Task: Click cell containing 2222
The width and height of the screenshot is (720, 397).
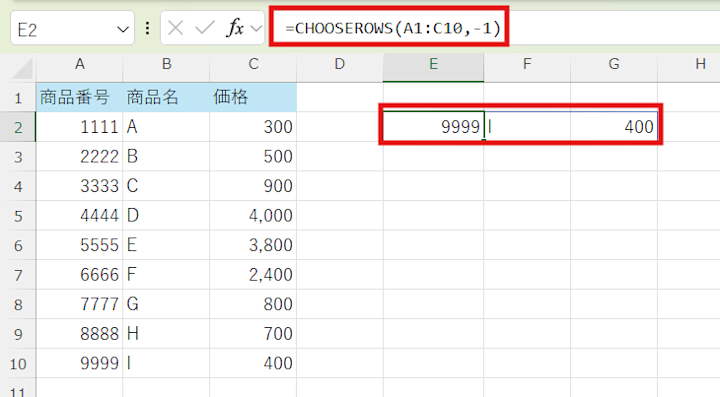Action: 79,157
